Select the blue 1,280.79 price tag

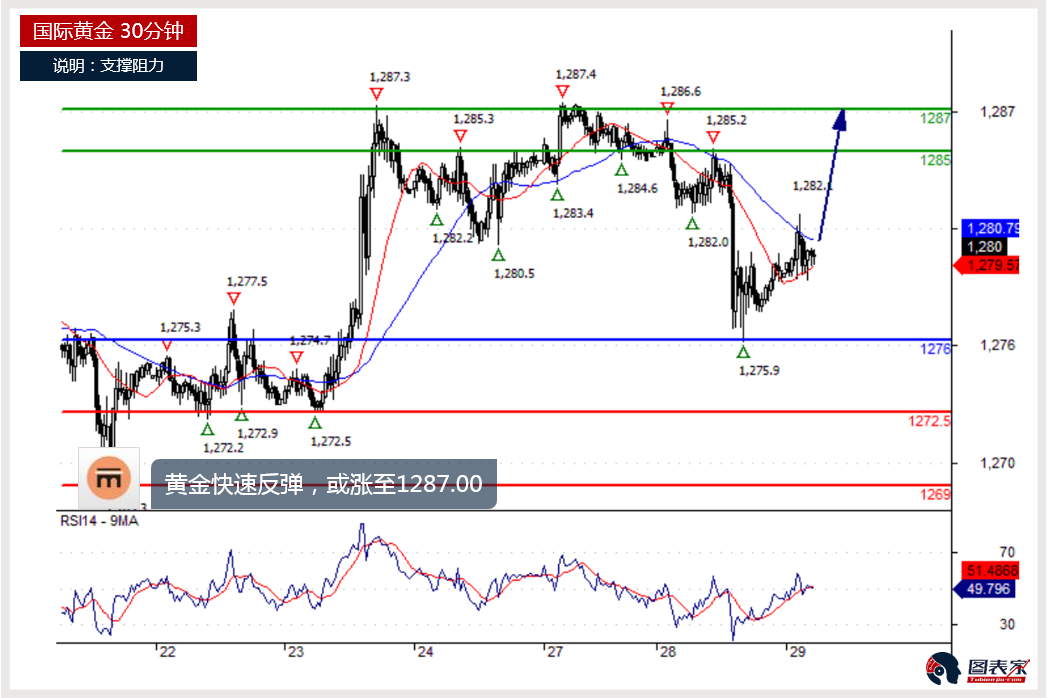pos(990,228)
